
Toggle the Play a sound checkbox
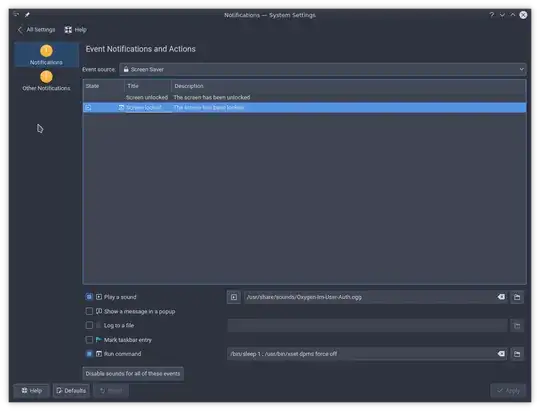(x=89, y=297)
